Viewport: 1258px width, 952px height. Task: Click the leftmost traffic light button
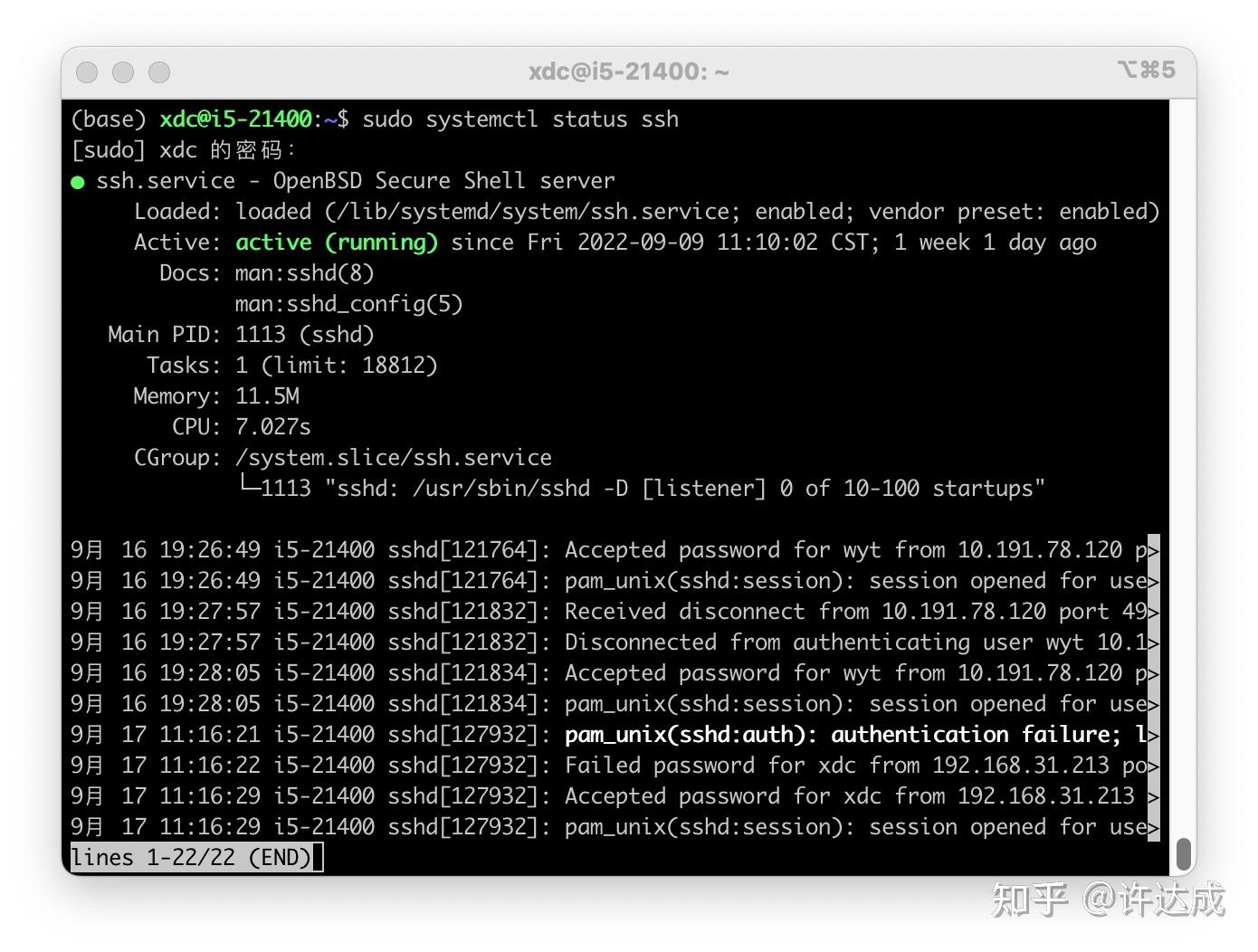coord(87,71)
